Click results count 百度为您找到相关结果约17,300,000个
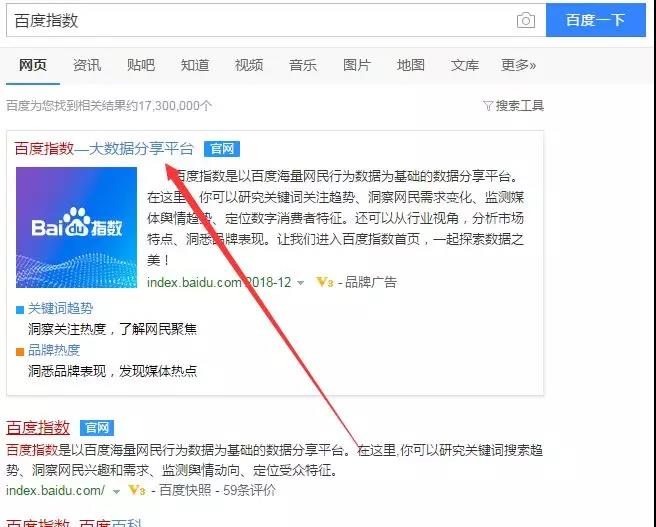Viewport: 656px width, 527px height. pyautogui.click(x=109, y=105)
